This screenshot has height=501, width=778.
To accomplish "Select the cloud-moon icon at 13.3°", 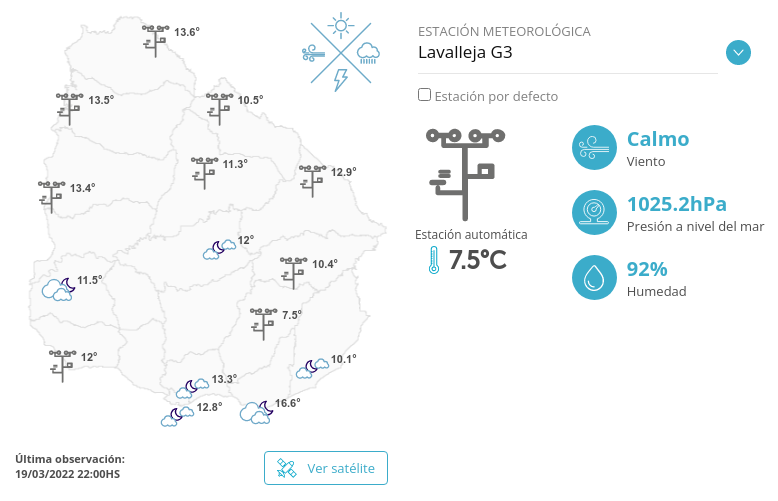I will (x=193, y=388).
